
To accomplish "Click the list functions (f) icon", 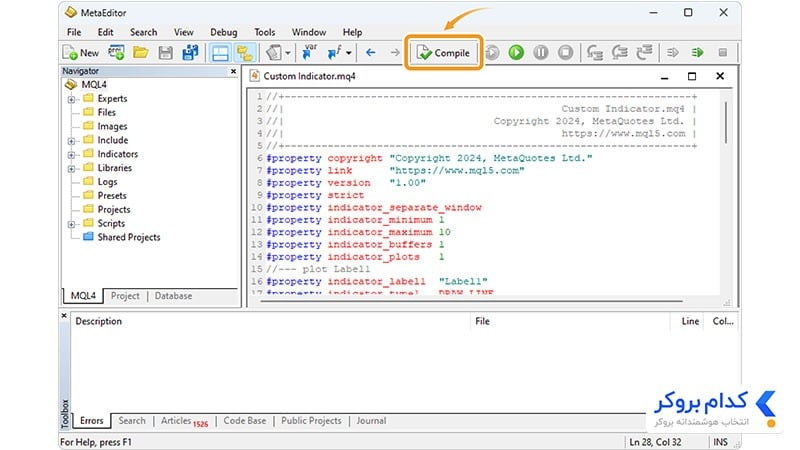I will [335, 52].
